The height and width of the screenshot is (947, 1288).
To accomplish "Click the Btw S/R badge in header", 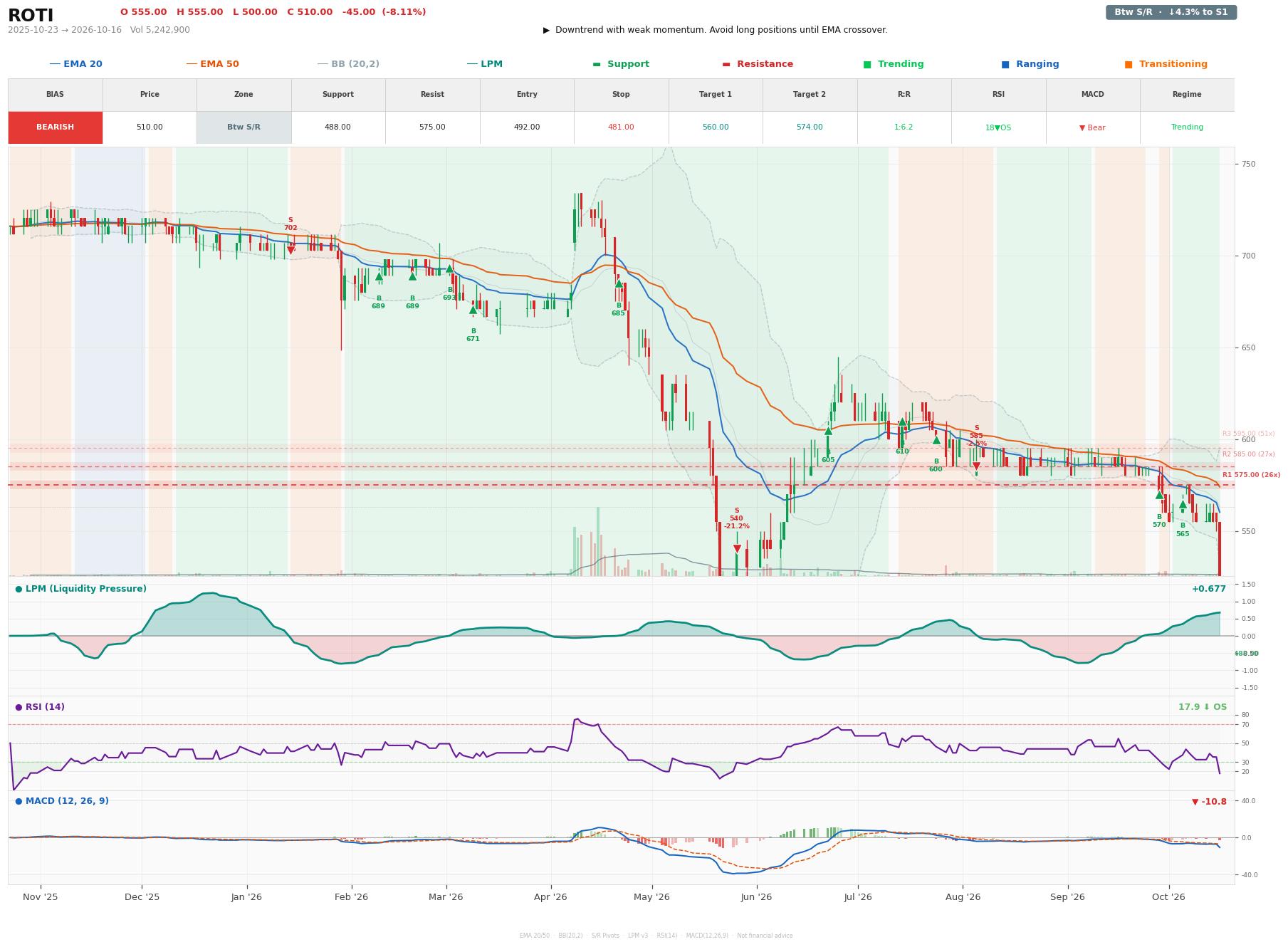I will (1171, 12).
